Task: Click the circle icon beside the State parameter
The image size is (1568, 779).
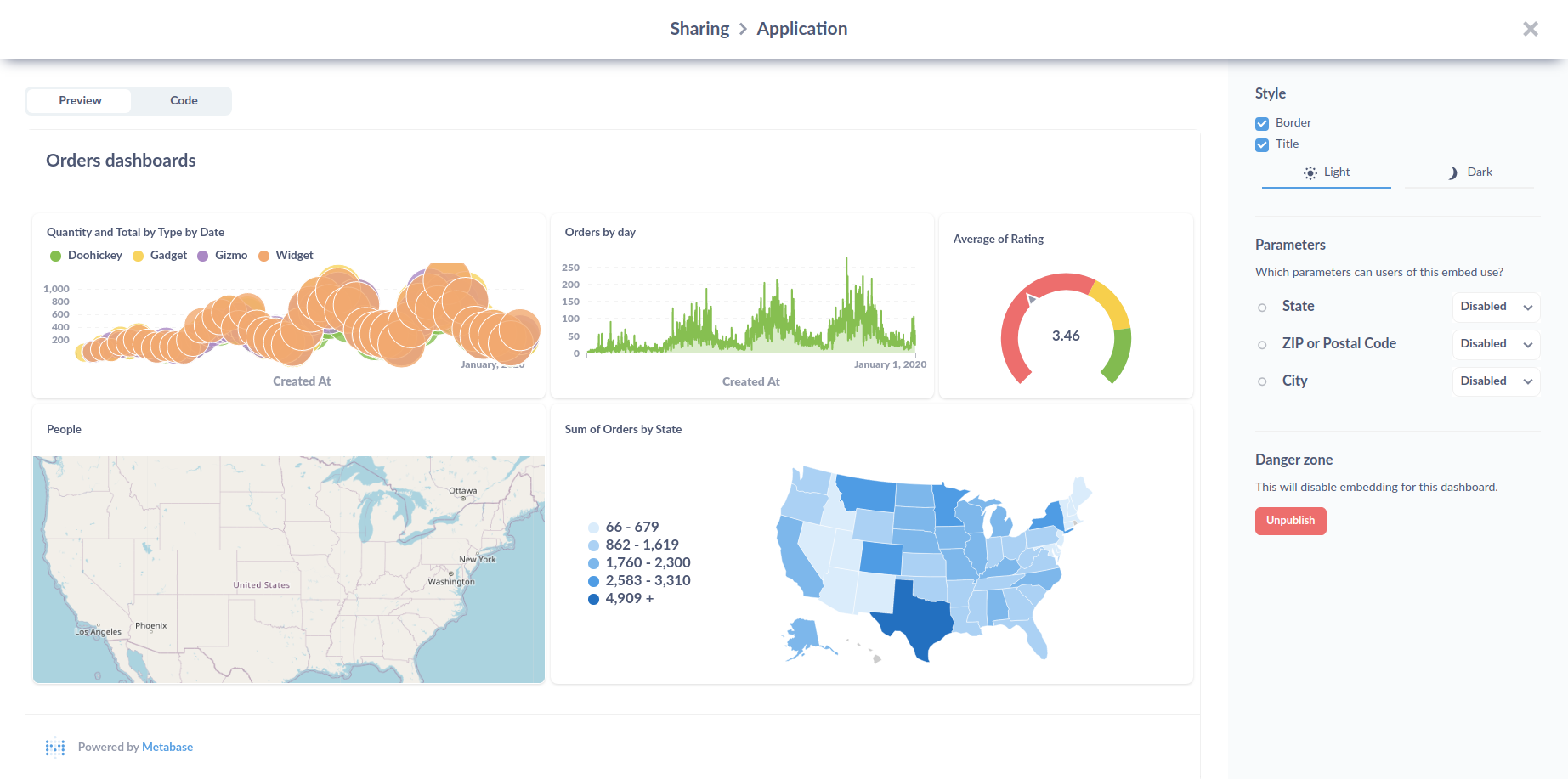Action: pos(1262,308)
